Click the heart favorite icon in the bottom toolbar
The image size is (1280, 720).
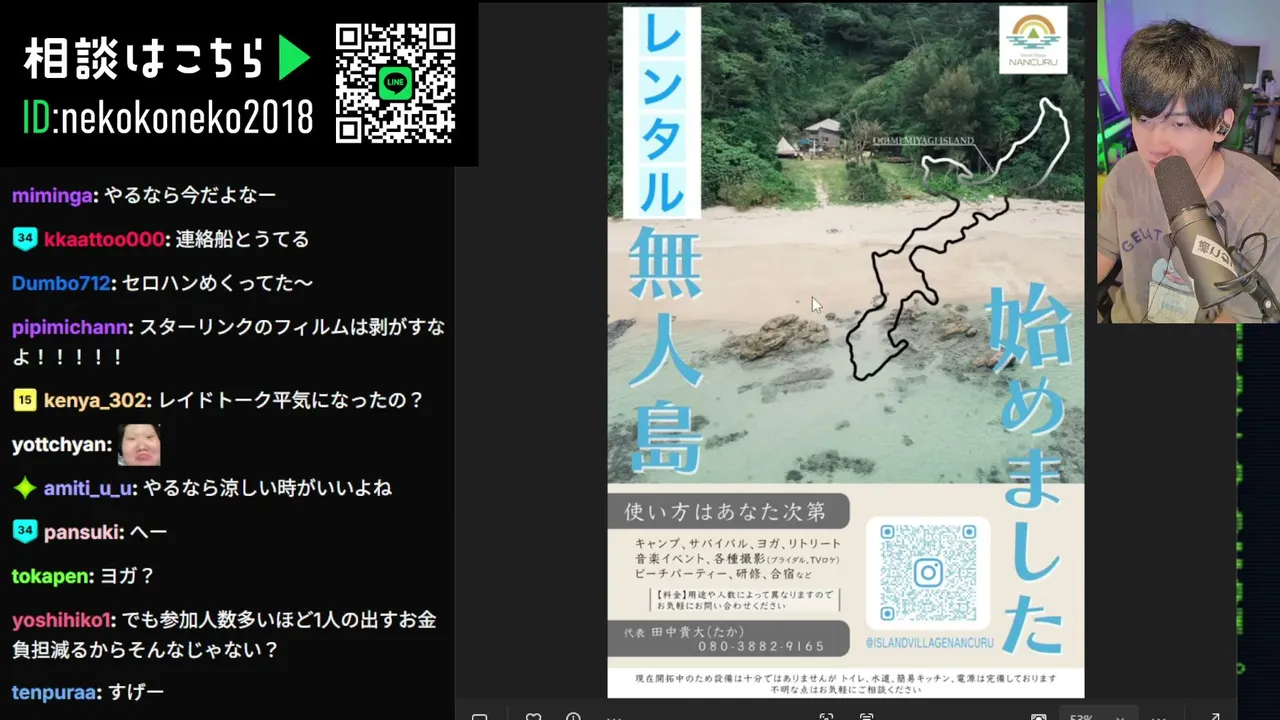coord(533,716)
